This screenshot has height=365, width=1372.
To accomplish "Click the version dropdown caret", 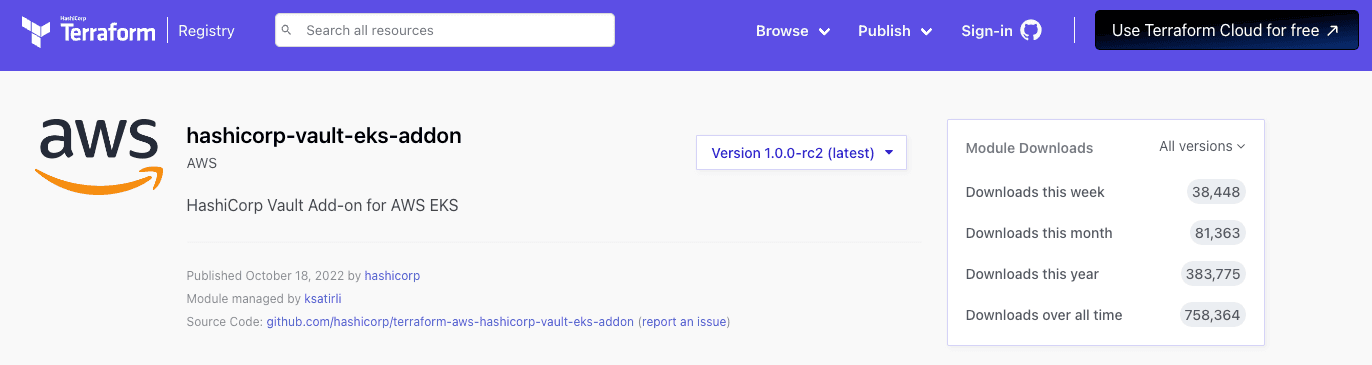I will 888,153.
